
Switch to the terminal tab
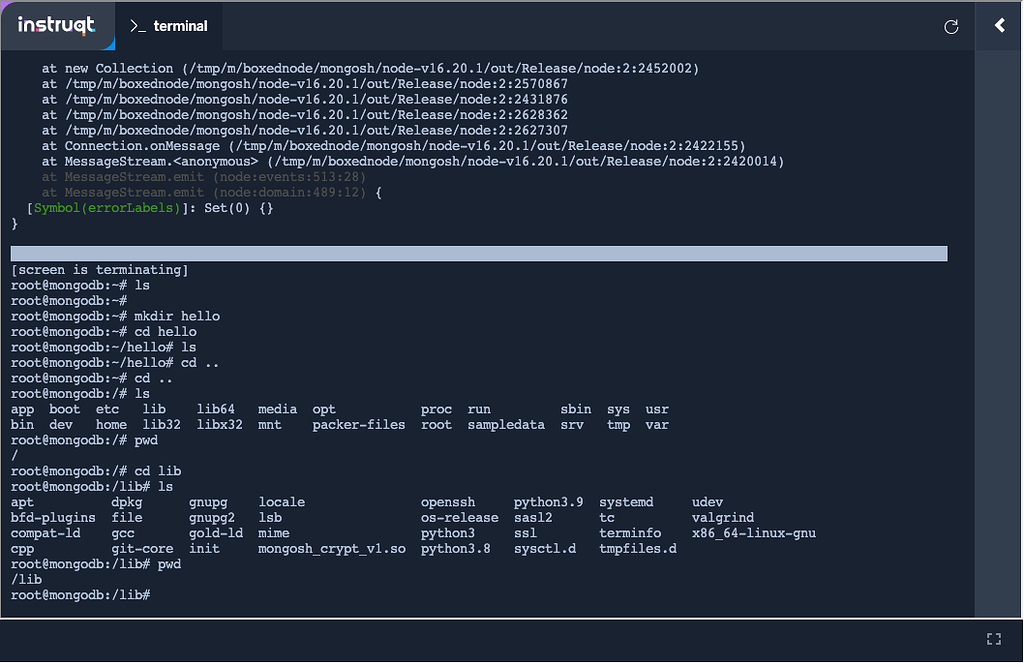(169, 27)
